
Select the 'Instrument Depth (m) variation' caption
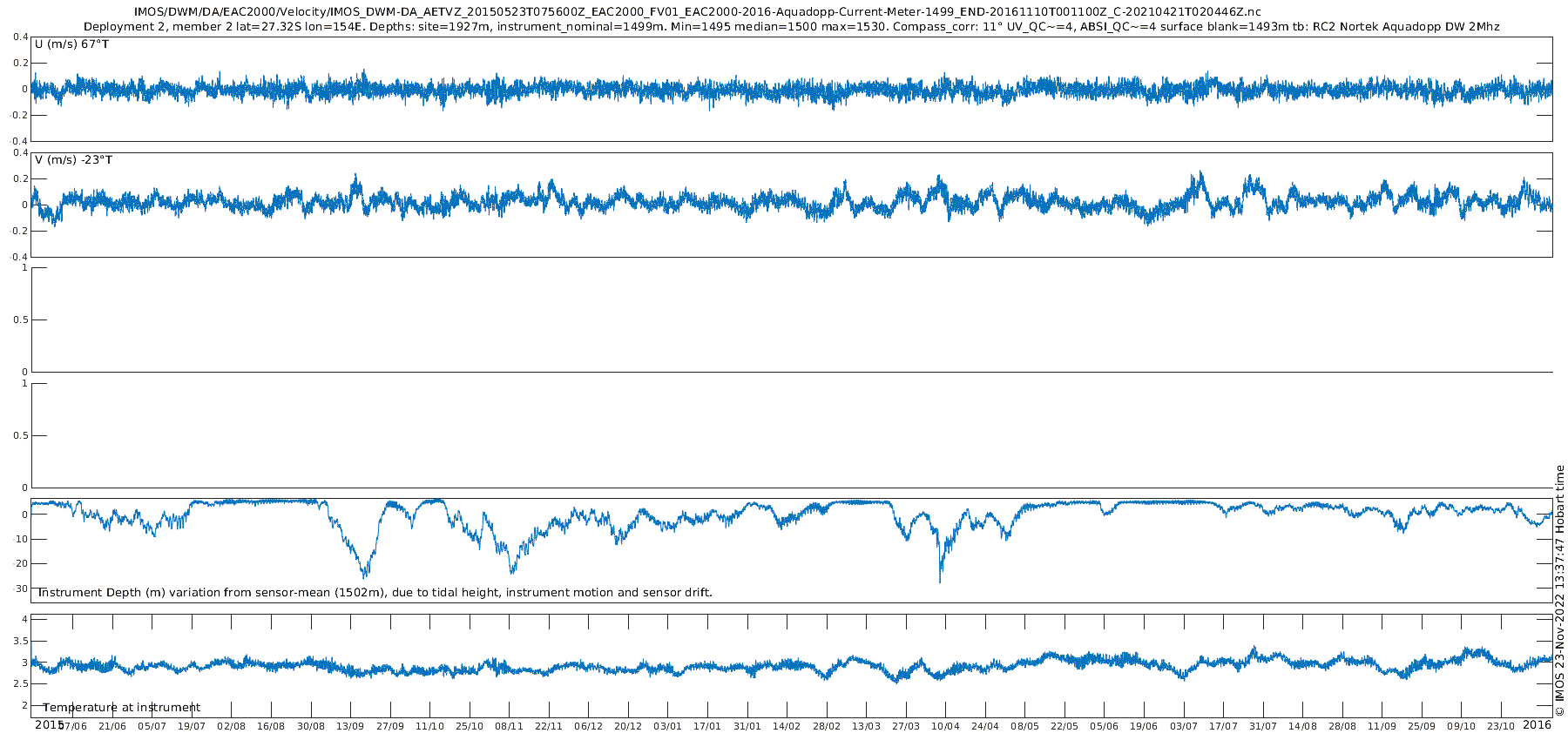click(x=375, y=593)
